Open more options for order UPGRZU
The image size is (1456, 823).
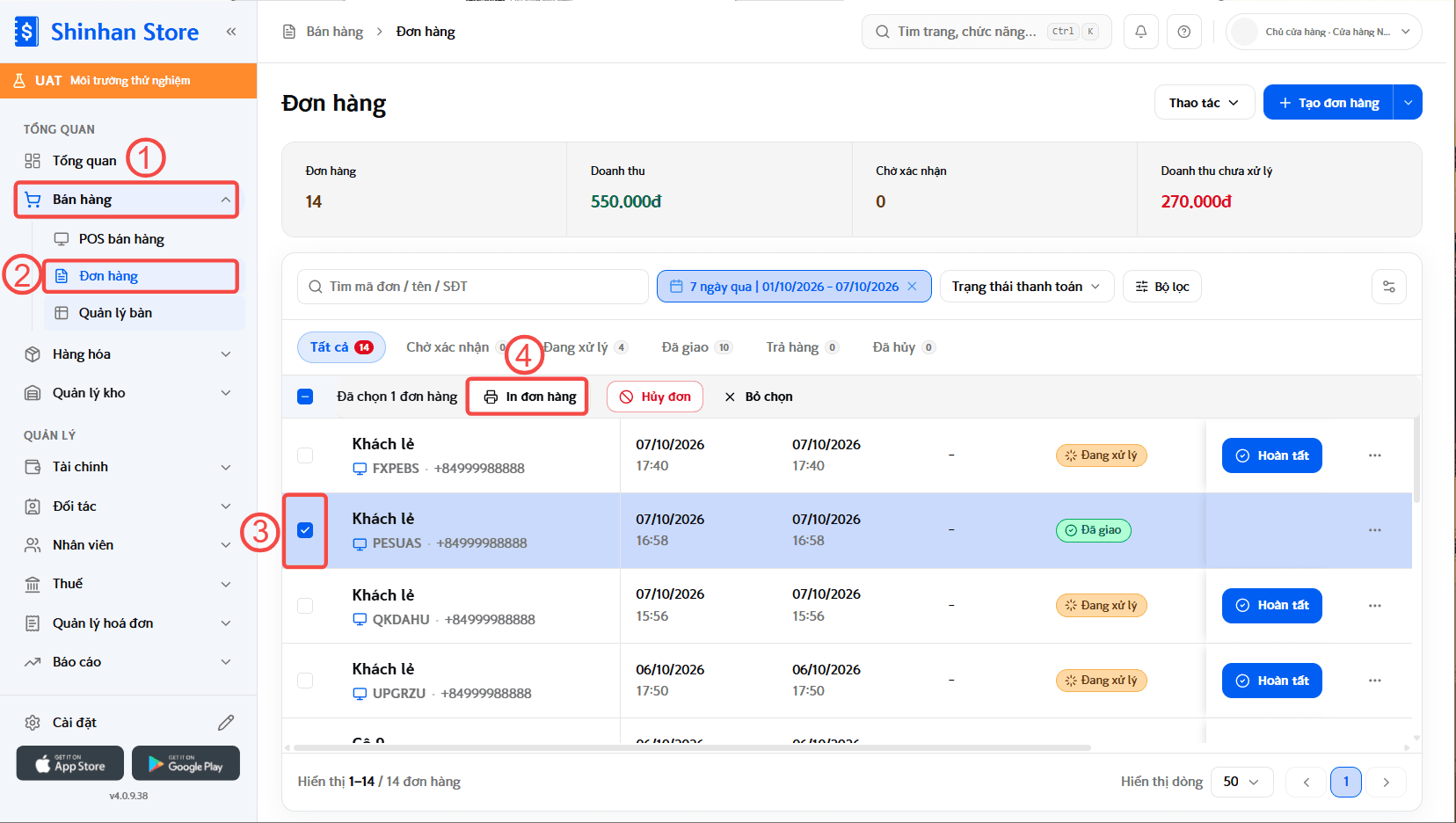1375,681
